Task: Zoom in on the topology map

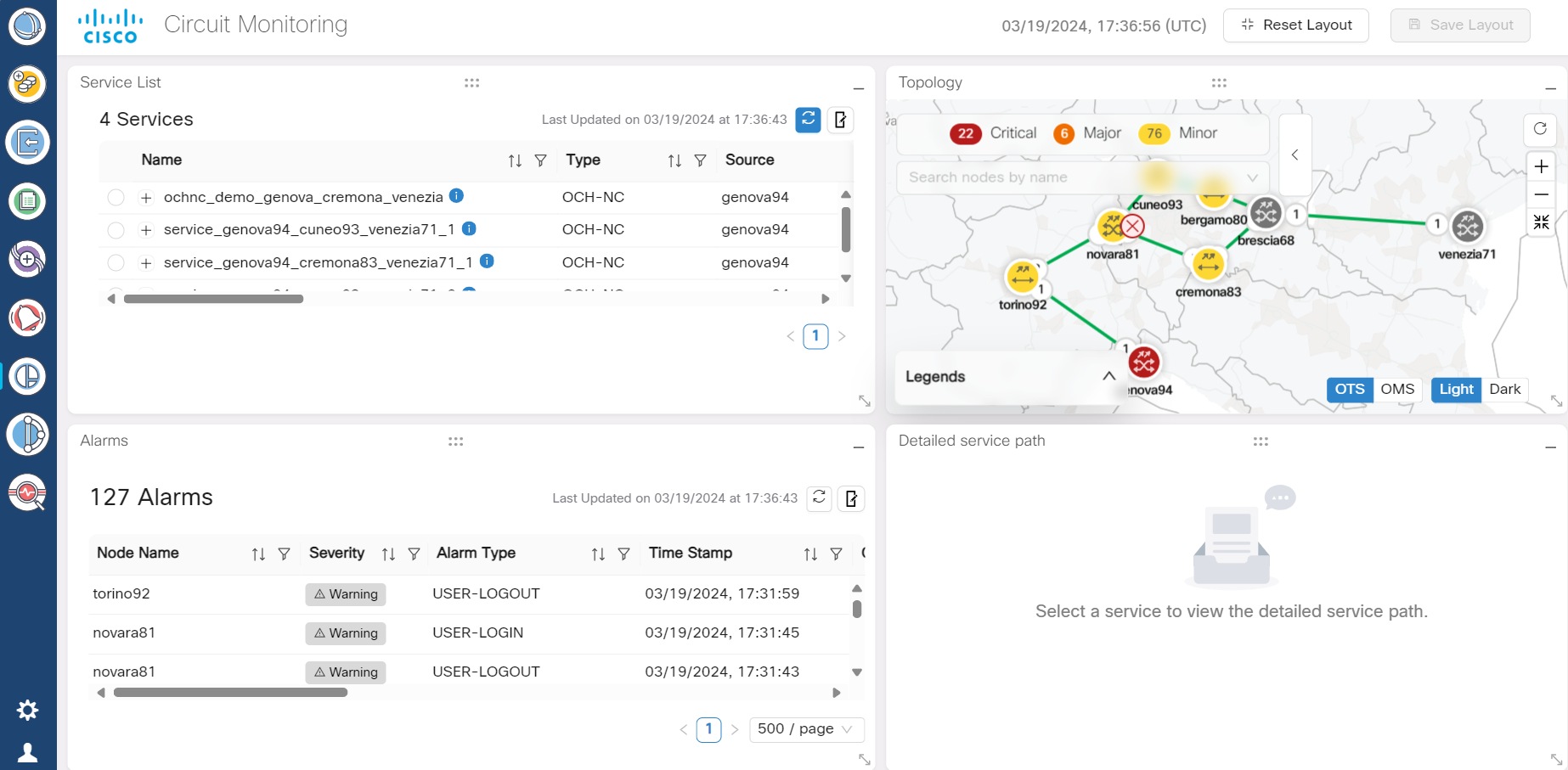Action: tap(1541, 166)
